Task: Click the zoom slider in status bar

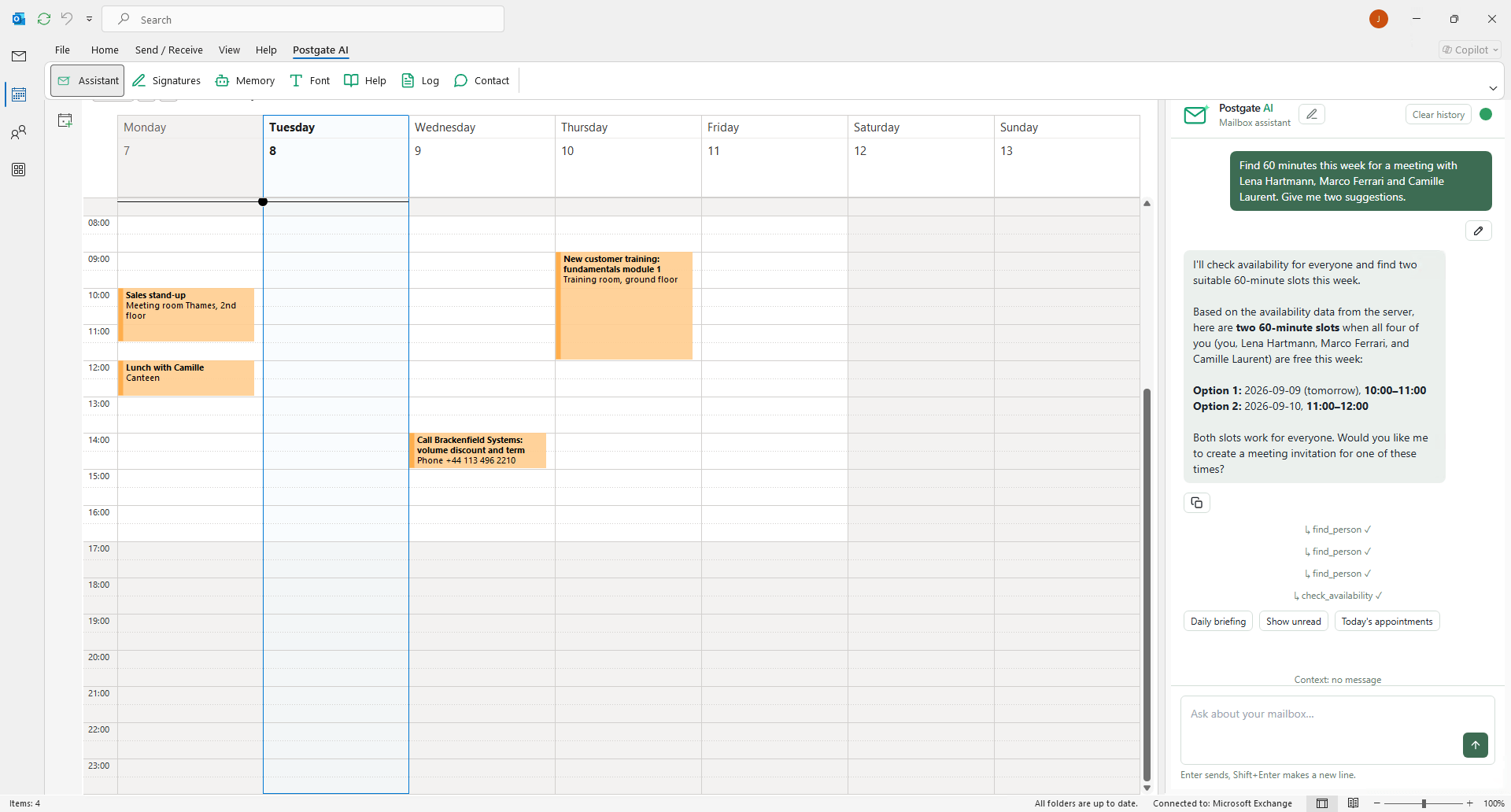Action: (1424, 803)
